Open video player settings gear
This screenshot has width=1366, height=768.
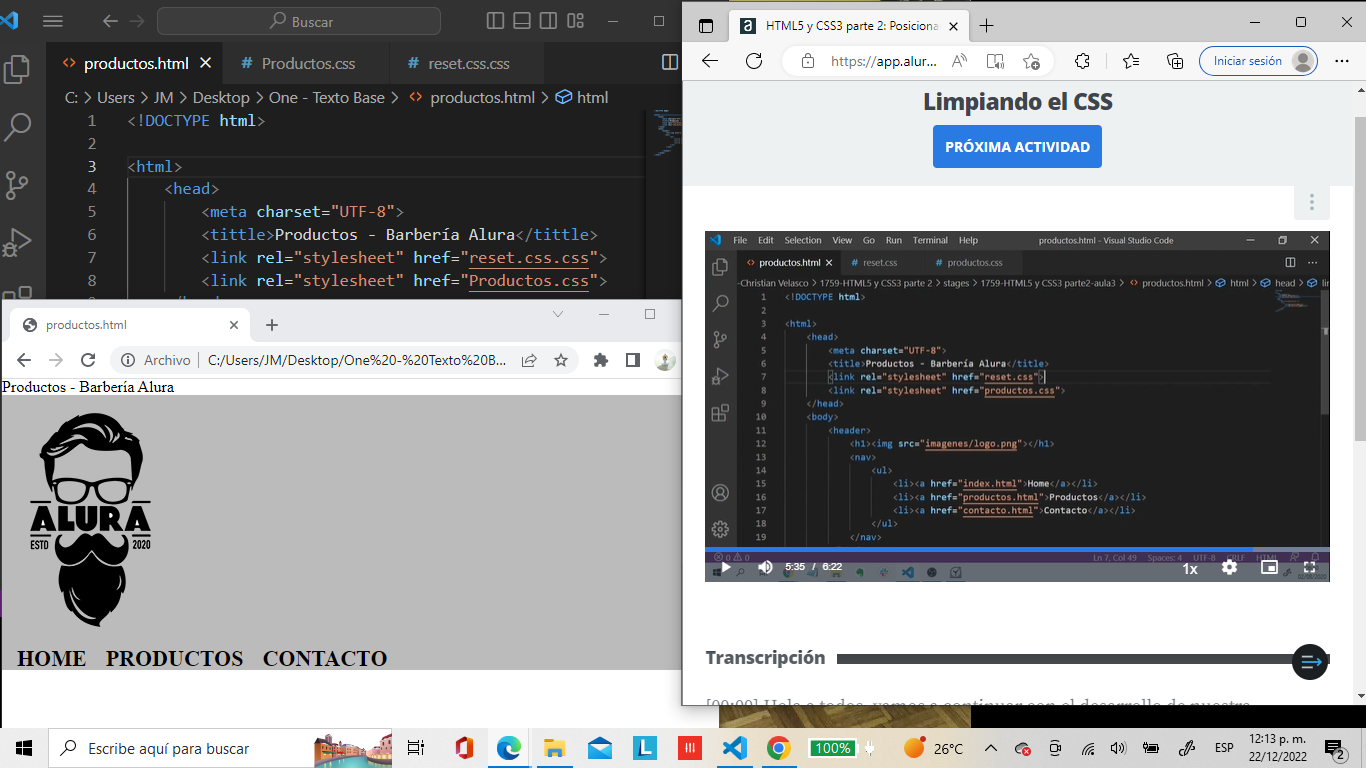coord(1229,567)
